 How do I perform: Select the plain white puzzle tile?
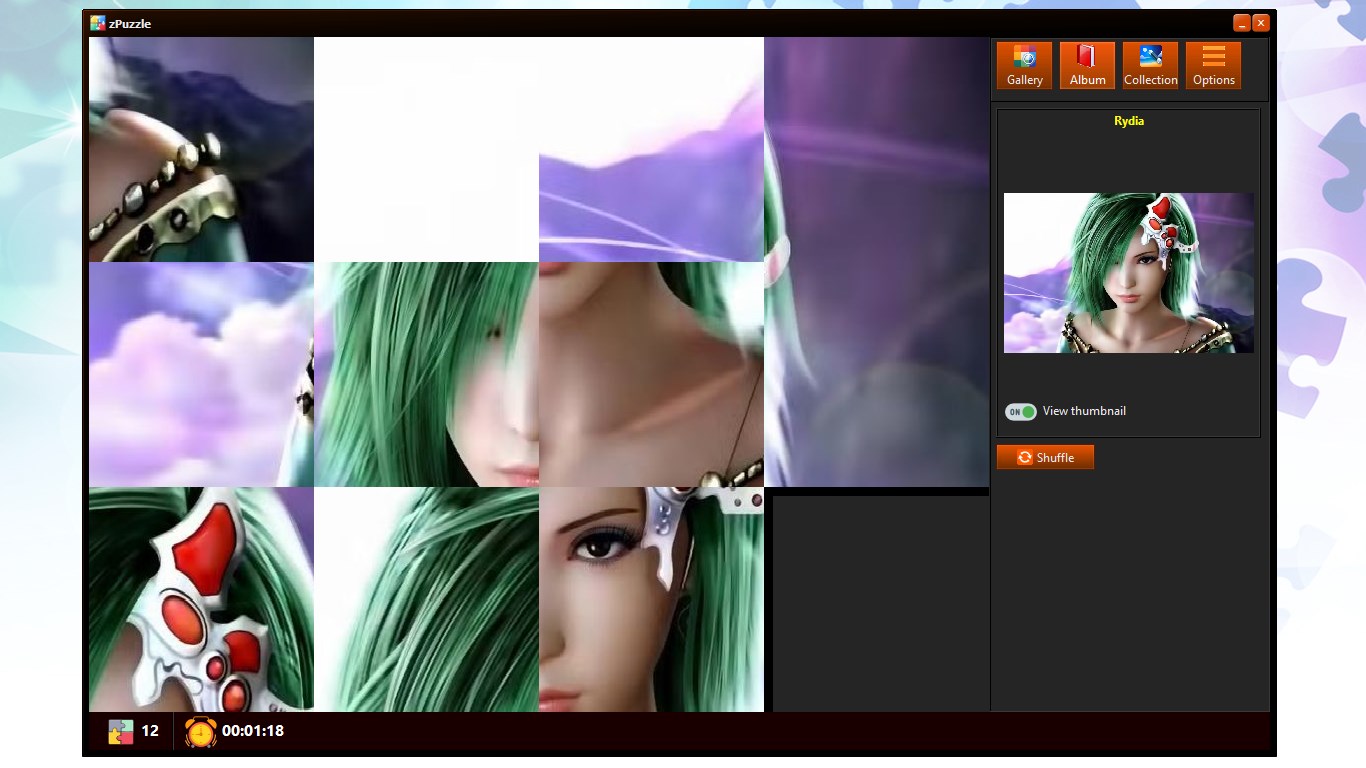tap(426, 150)
